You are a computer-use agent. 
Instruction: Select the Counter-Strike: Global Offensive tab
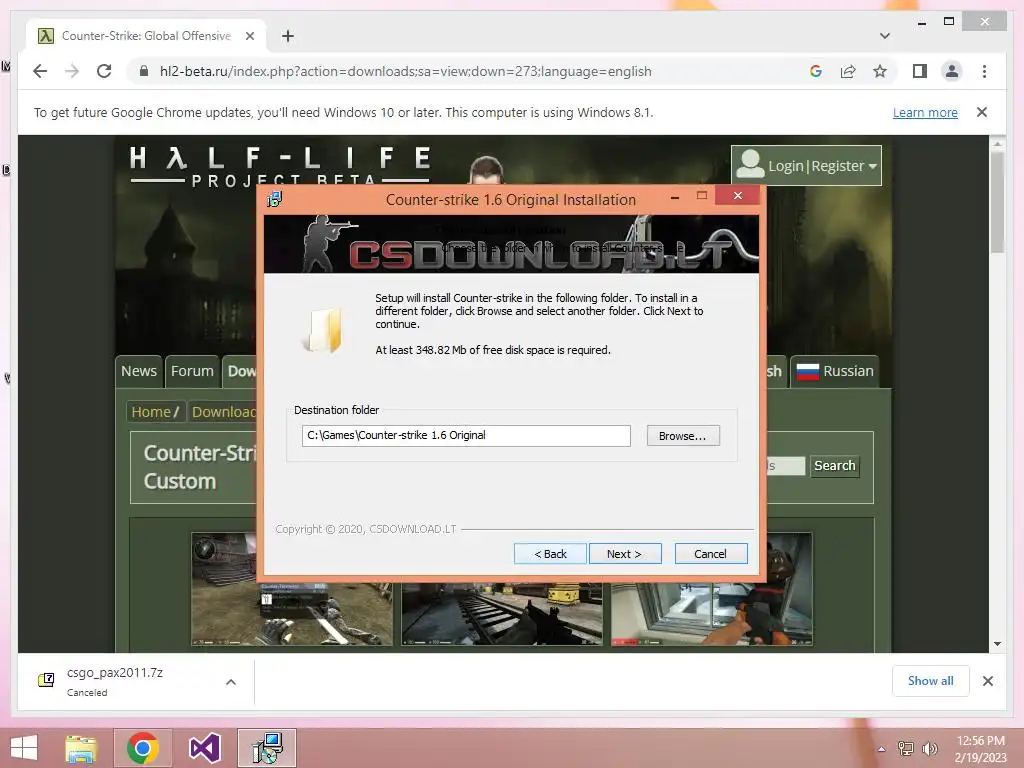click(x=146, y=36)
